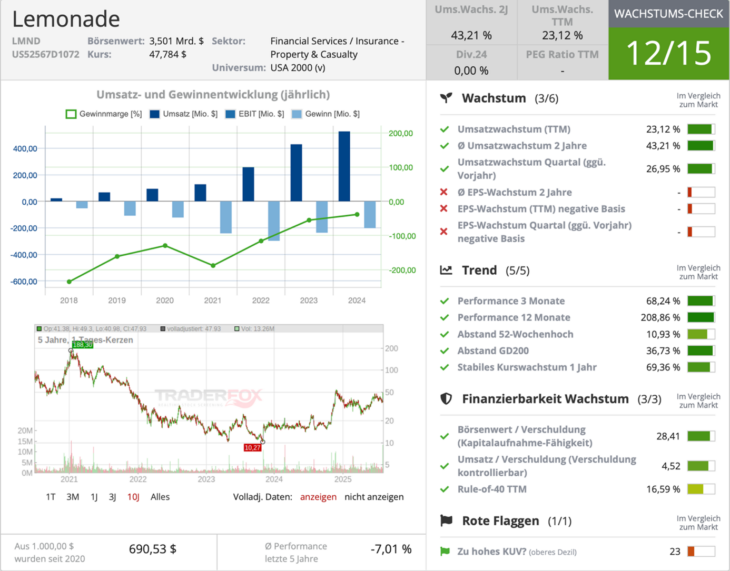730x571 pixels.
Task: Click the 188,30 high price marker
Action: 83,345
